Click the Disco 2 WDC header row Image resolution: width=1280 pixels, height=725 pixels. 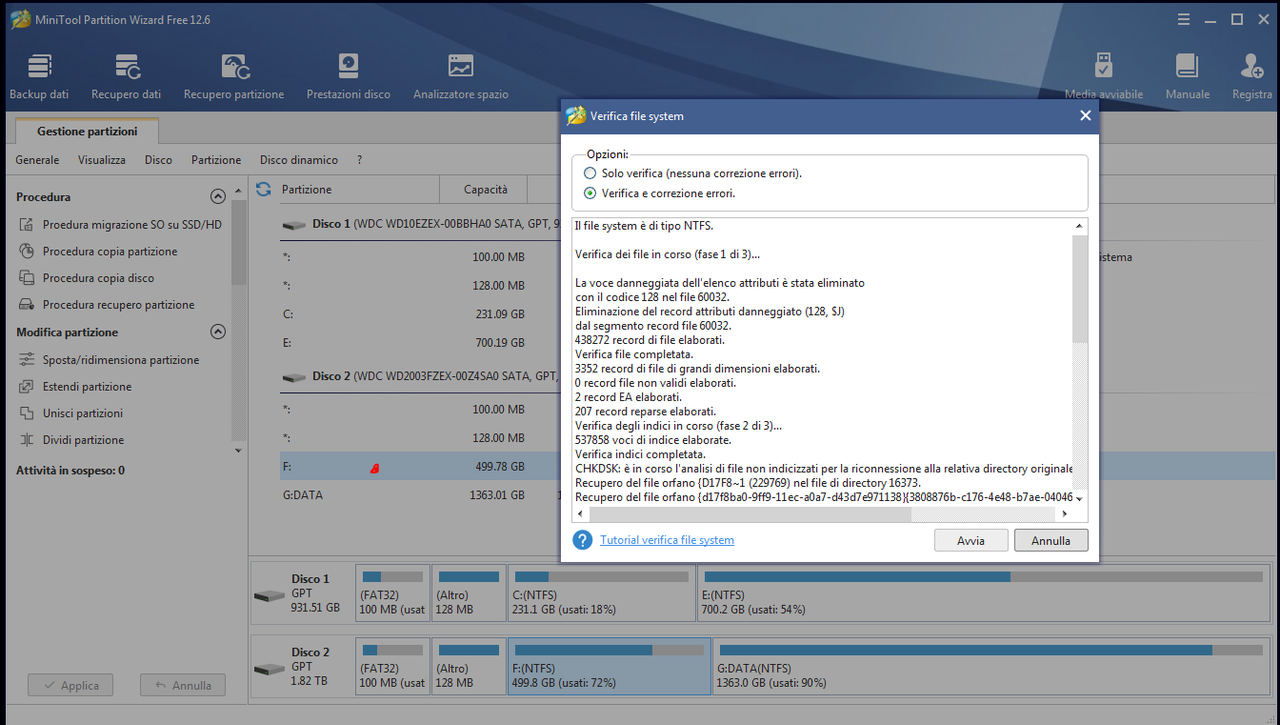(420, 376)
